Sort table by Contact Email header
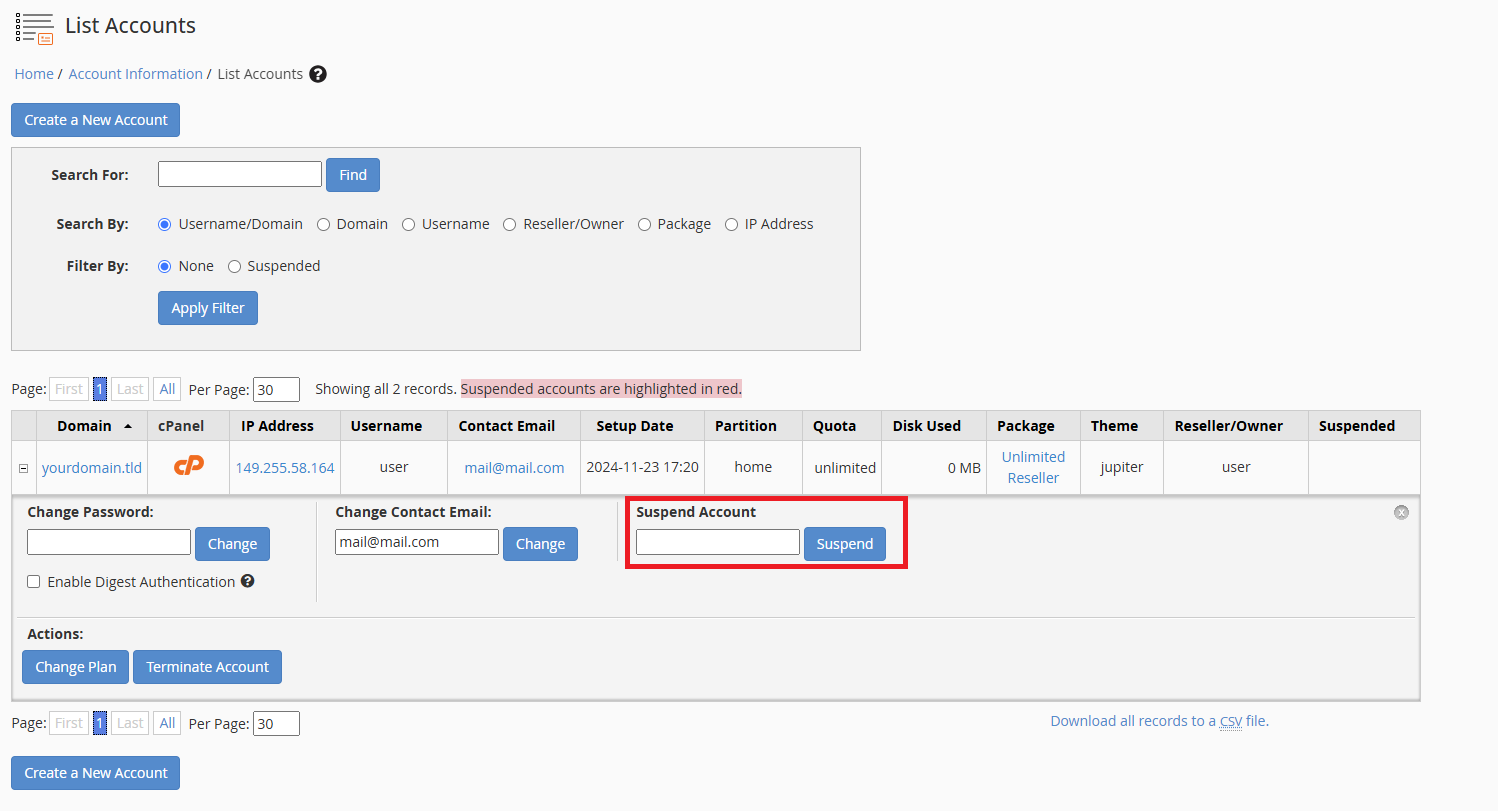Screen dimensions: 1498x811 pyautogui.click(x=507, y=426)
